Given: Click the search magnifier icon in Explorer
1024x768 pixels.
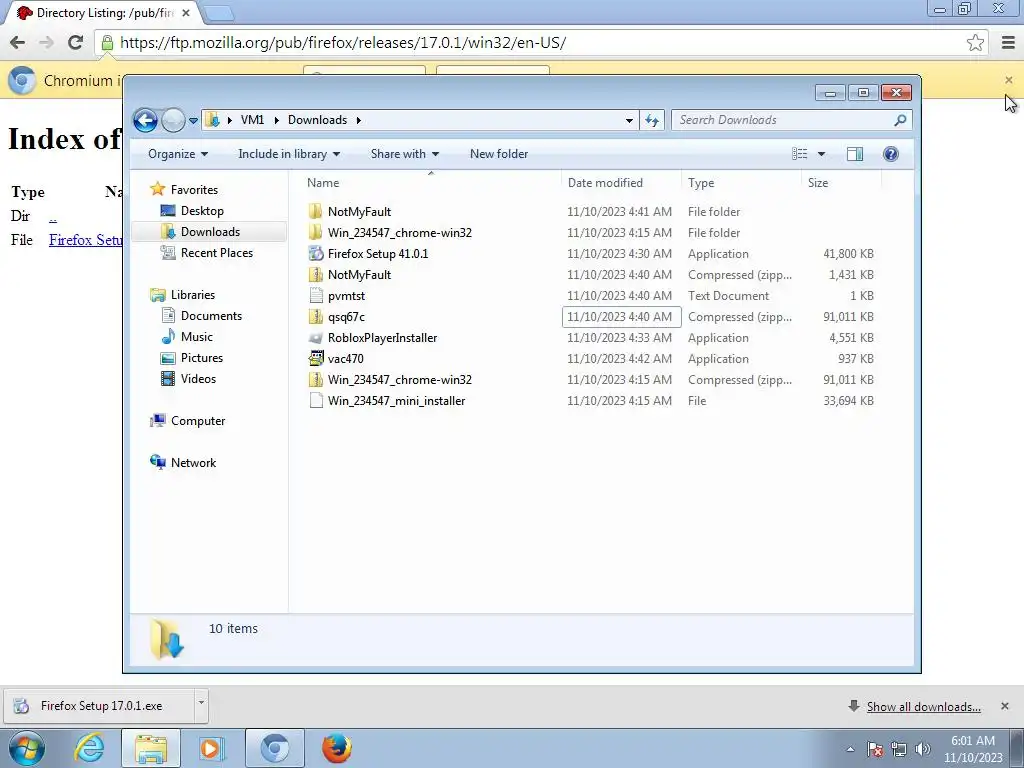Looking at the screenshot, I should 900,120.
